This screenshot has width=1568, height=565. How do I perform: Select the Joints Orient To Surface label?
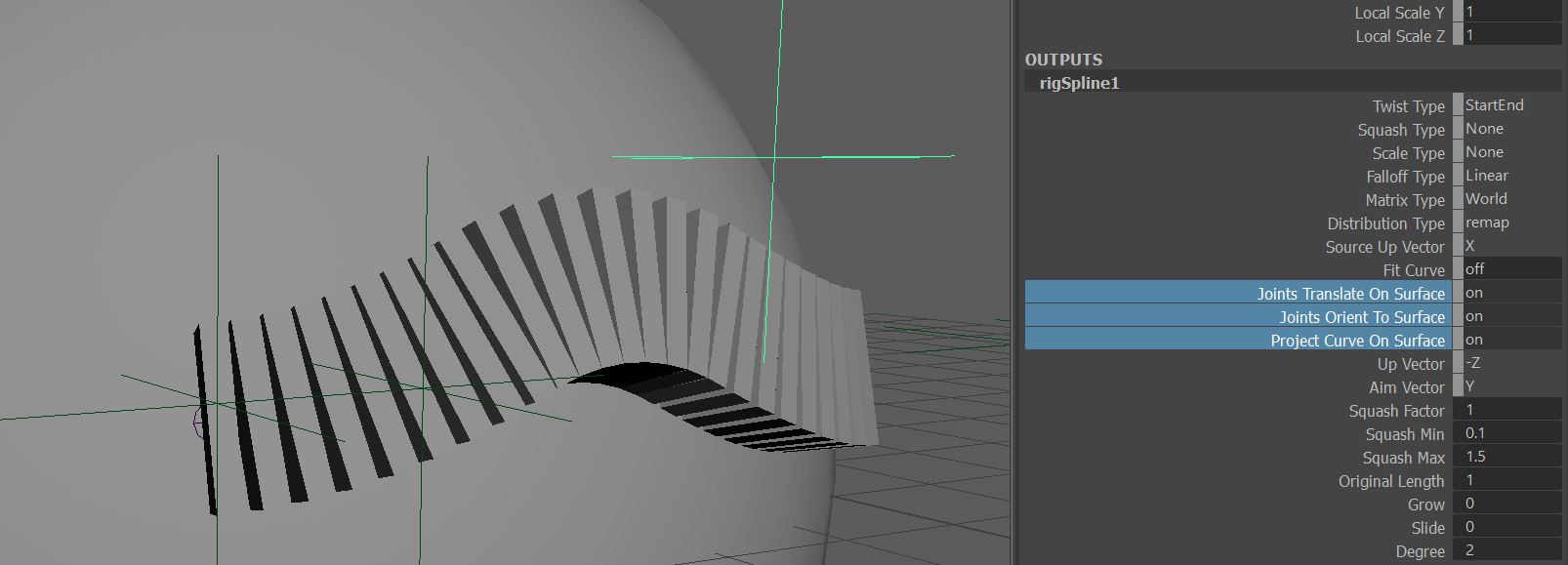[x=1362, y=317]
